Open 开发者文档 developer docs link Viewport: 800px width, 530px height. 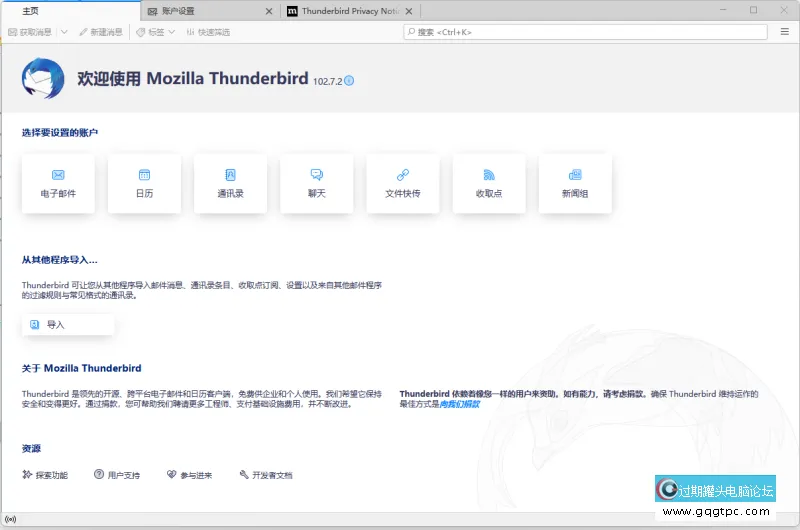pyautogui.click(x=266, y=475)
